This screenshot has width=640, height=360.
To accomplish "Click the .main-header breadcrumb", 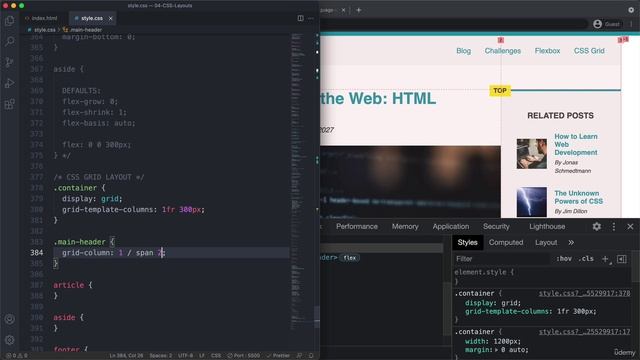I will click(x=82, y=30).
